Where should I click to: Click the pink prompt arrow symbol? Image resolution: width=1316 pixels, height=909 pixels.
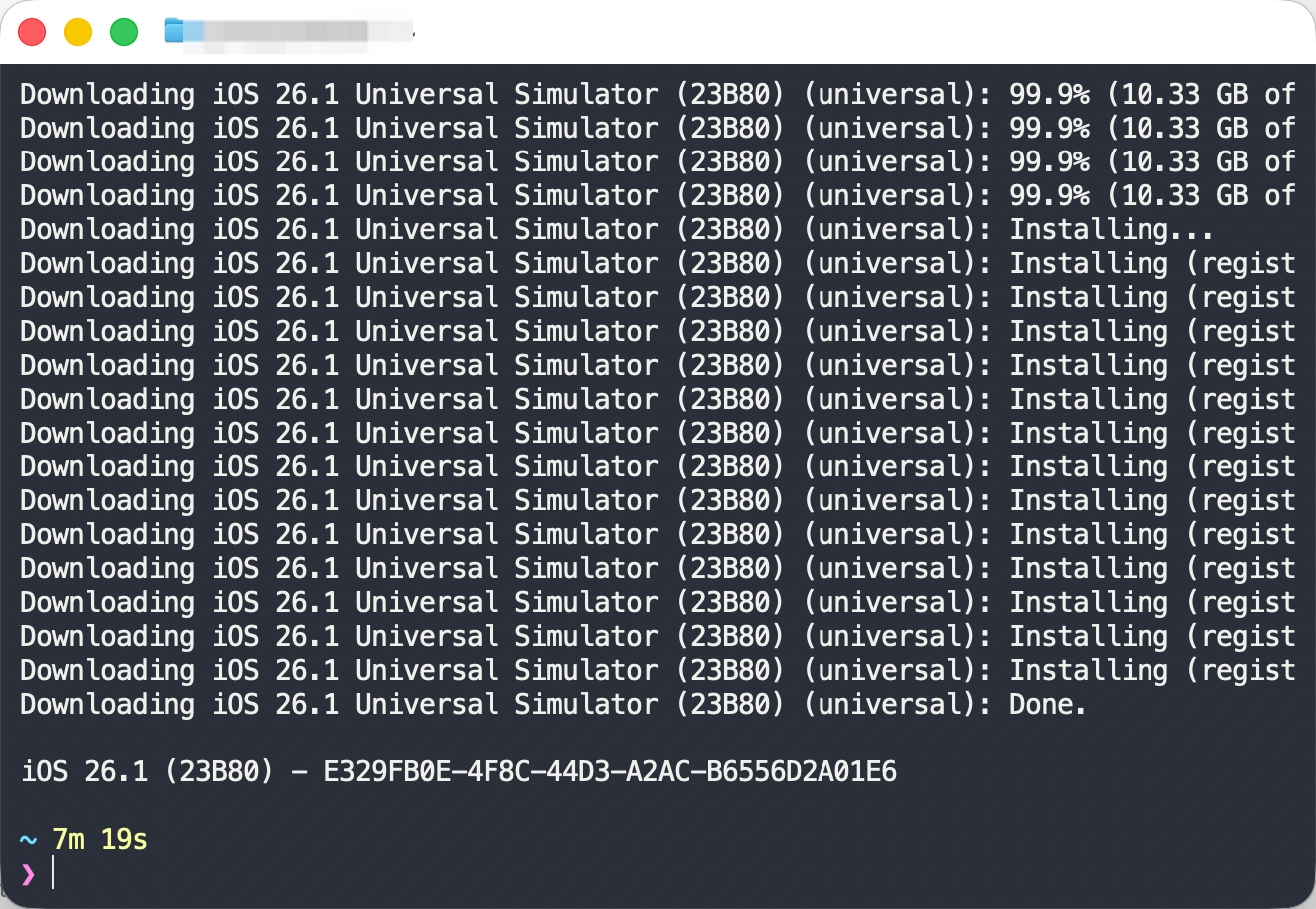(x=28, y=874)
